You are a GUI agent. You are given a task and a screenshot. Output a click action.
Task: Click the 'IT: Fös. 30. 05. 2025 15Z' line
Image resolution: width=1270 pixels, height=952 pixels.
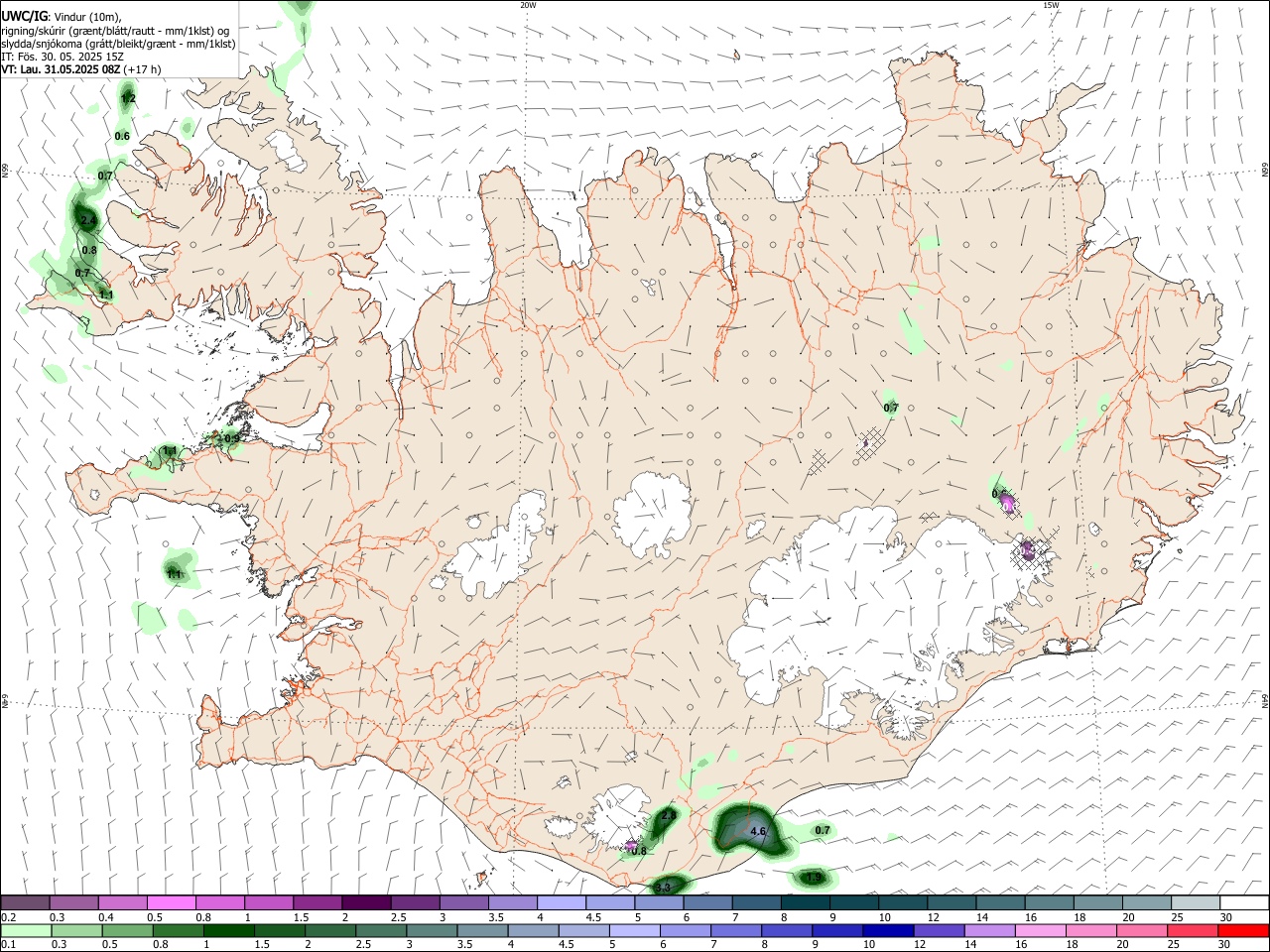[63, 57]
